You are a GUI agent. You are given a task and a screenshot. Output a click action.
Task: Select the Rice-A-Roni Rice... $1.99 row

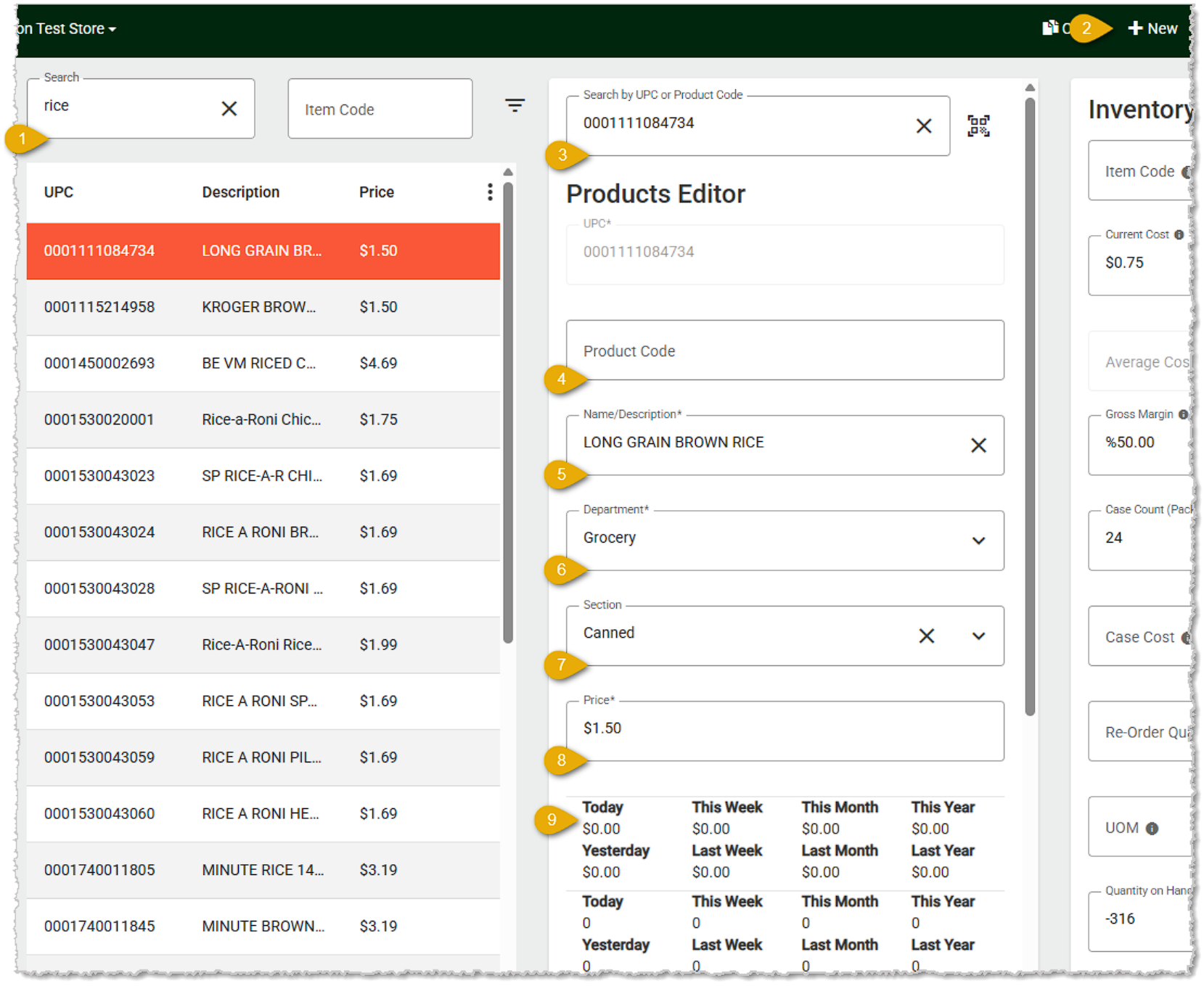[x=263, y=645]
